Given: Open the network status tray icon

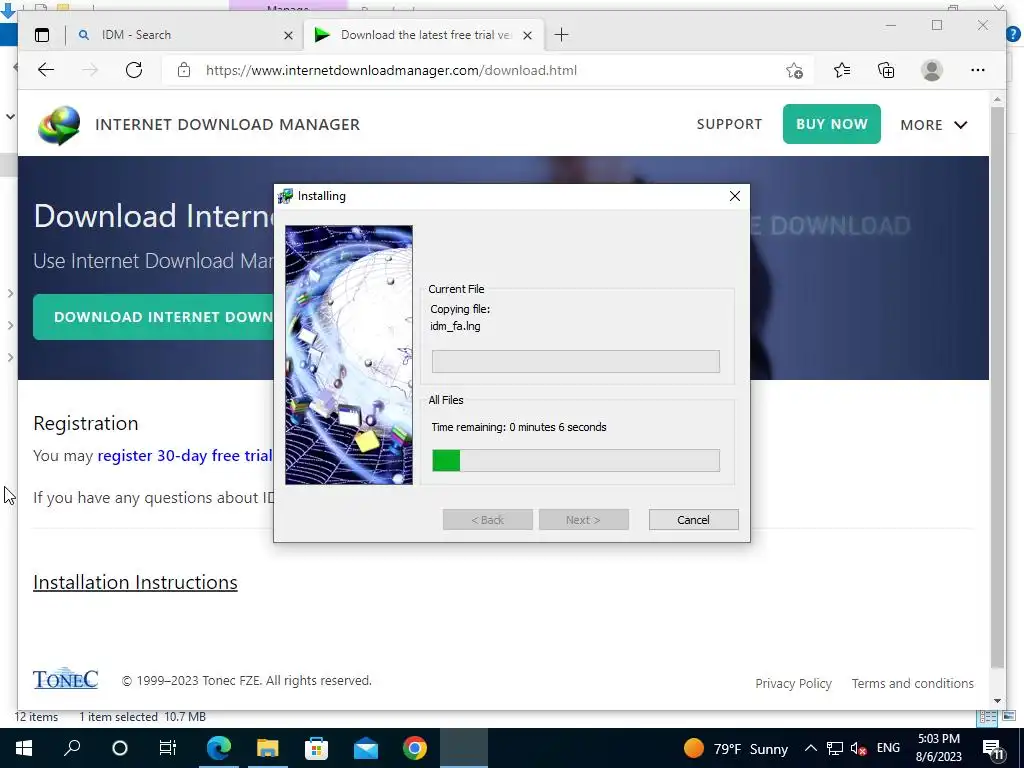Looking at the screenshot, I should (x=835, y=748).
